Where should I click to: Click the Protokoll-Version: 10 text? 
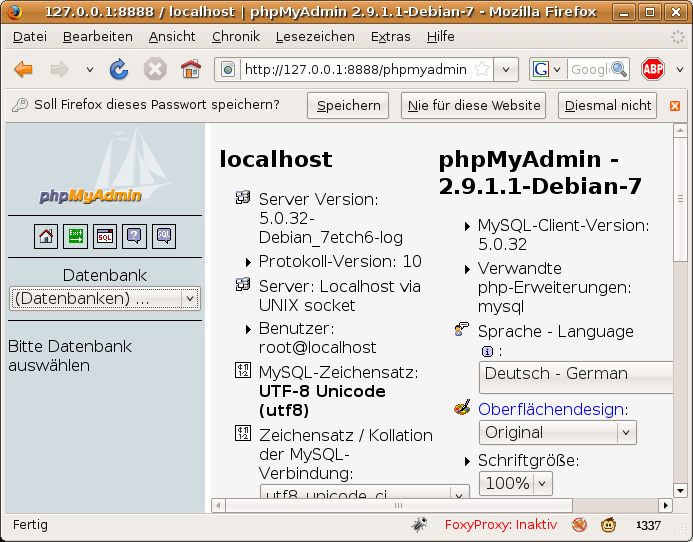340,261
